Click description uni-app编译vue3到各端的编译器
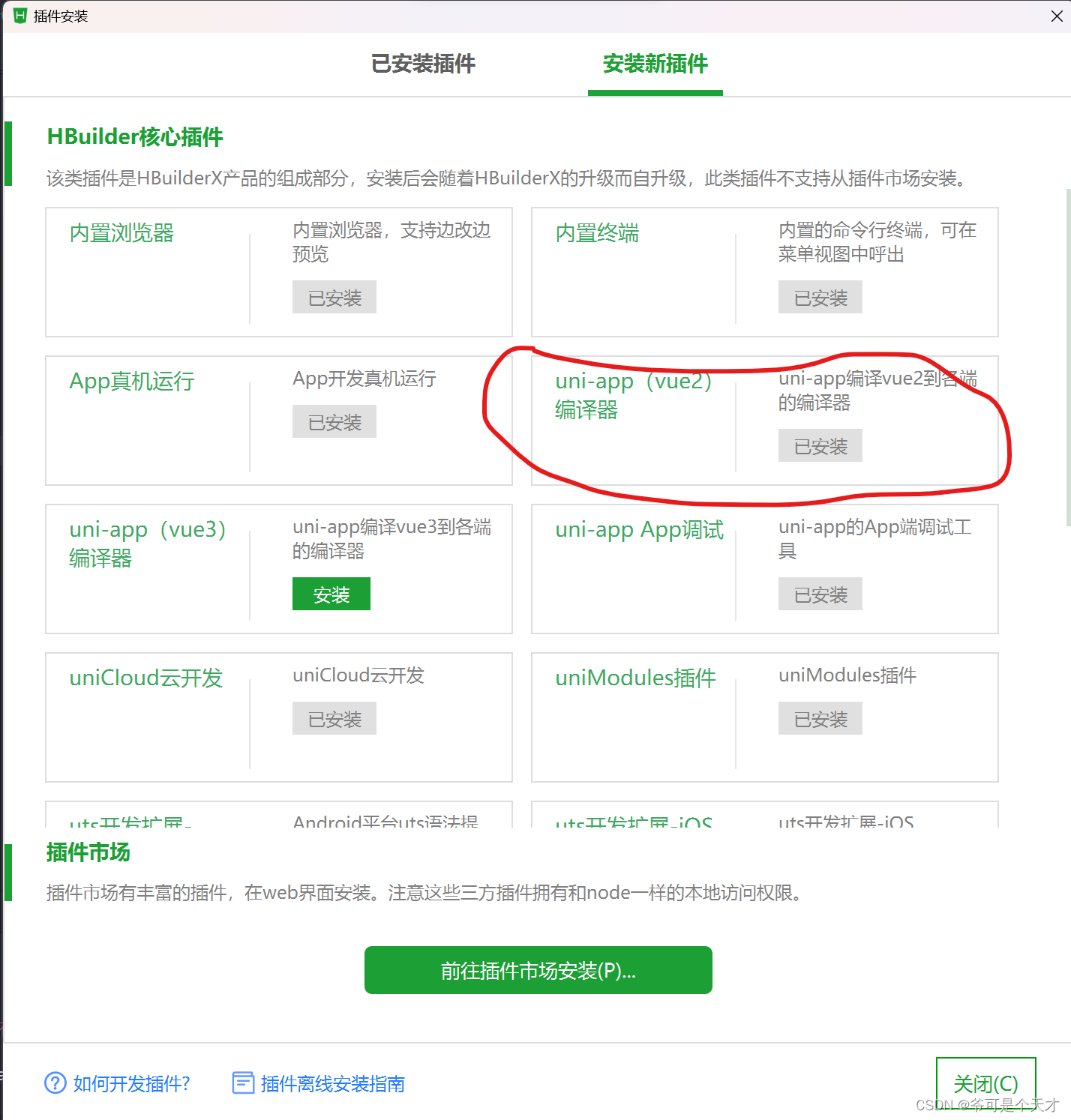The width and height of the screenshot is (1071, 1120). coord(391,538)
